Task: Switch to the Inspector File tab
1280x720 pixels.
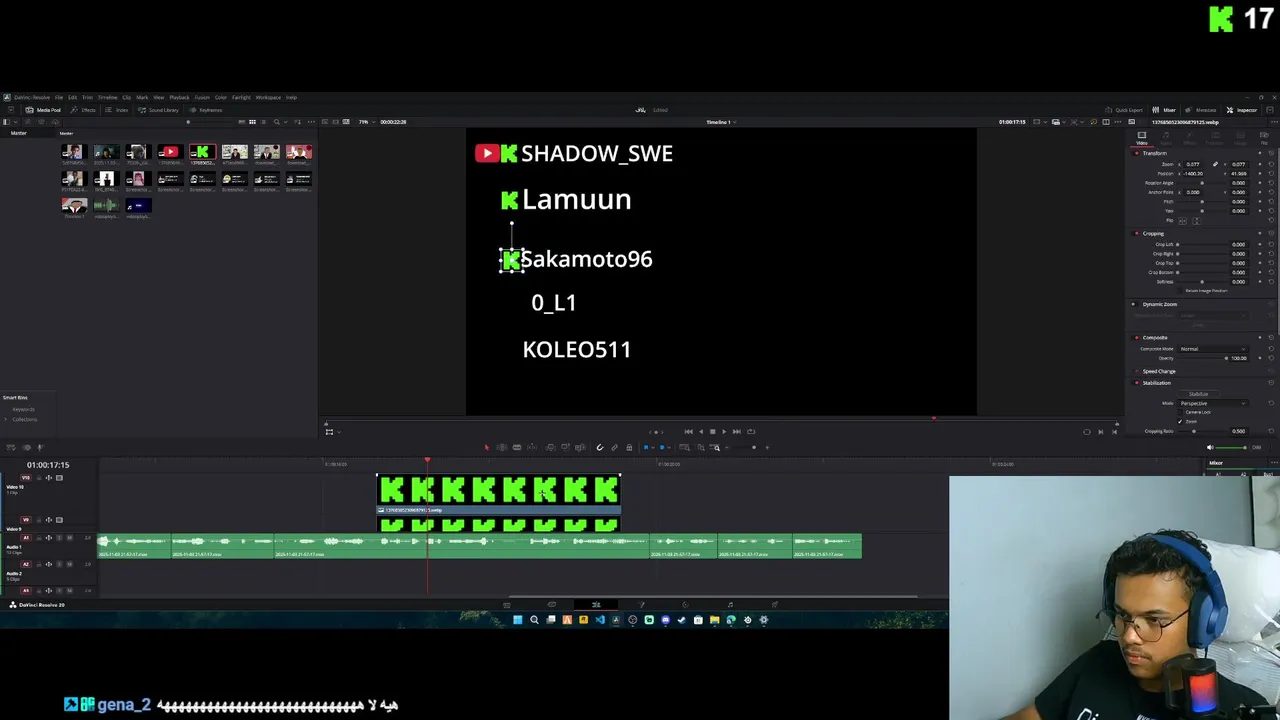Action: pos(1264,139)
